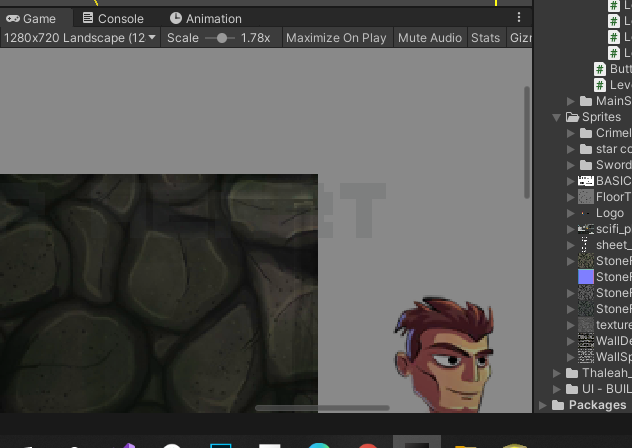
Task: Toggle Mute Audio in Game view
Action: tap(430, 38)
